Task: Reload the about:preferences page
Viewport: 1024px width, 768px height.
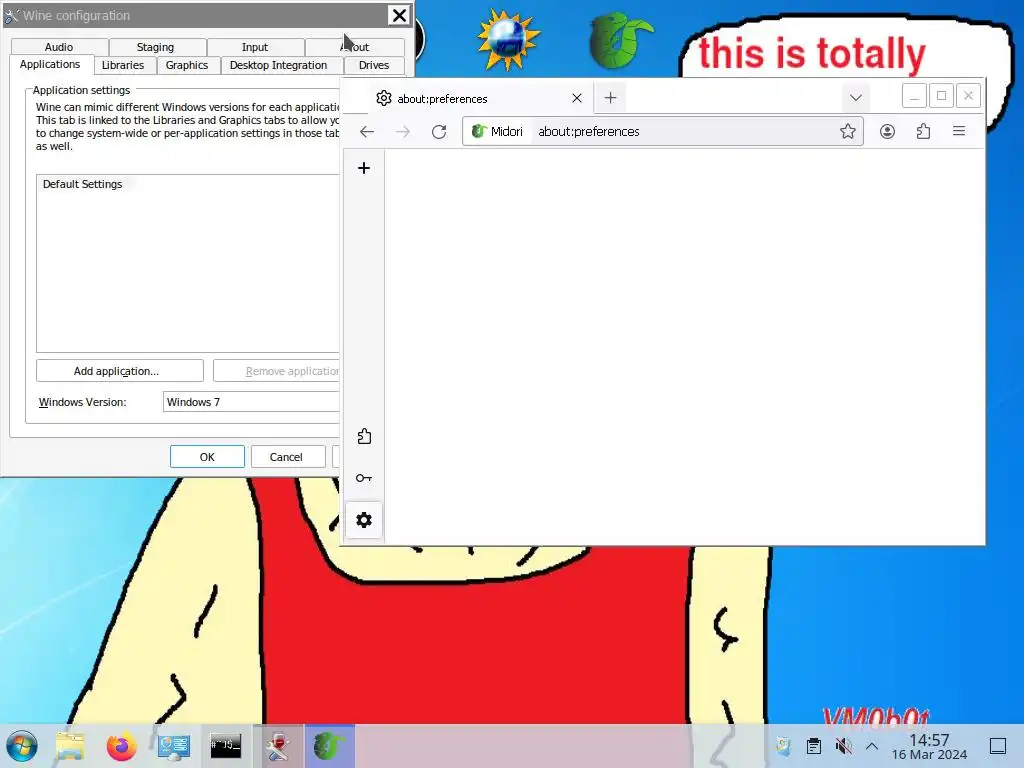Action: (x=439, y=132)
